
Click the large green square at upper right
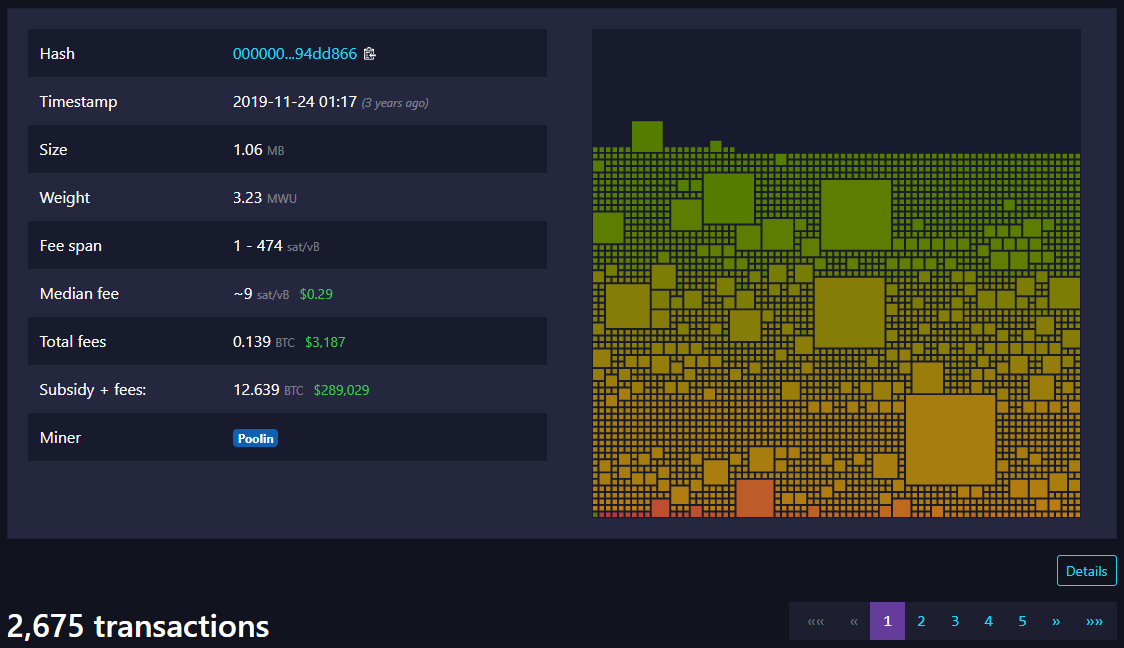click(x=856, y=215)
